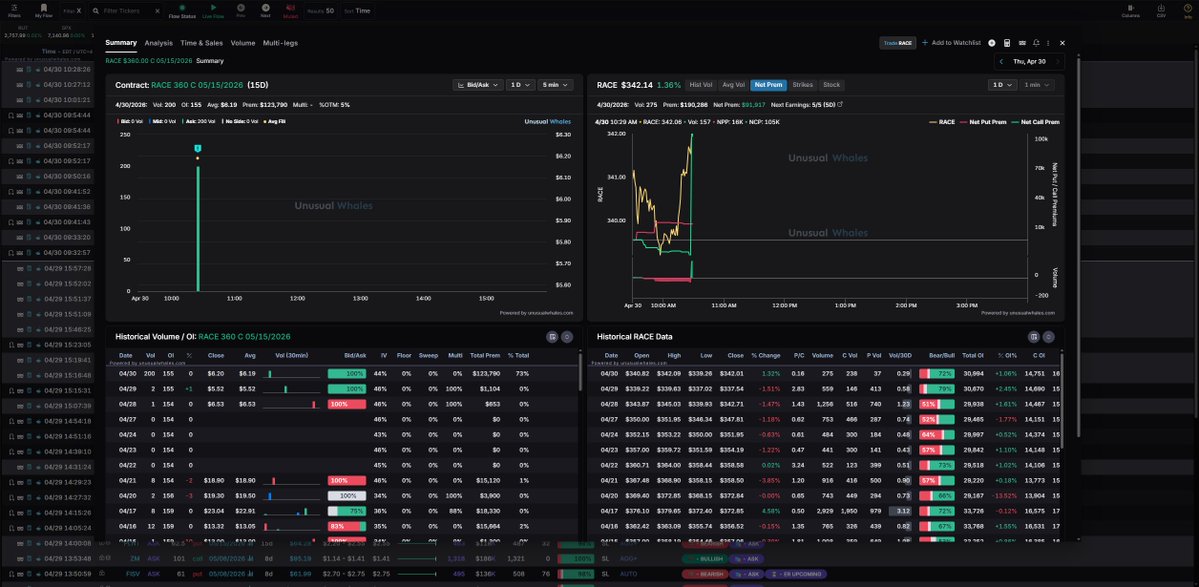Click Add to Watchlist
1199x587 pixels.
pos(951,43)
